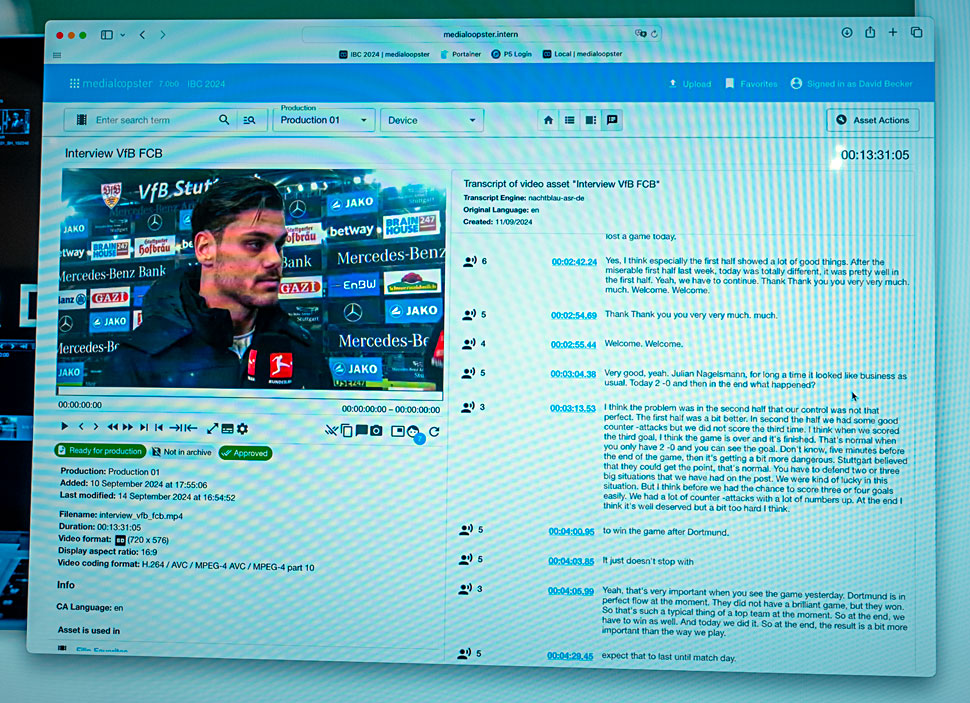This screenshot has height=703, width=970.
Task: Jump to the start of clip
Action: tap(159, 427)
